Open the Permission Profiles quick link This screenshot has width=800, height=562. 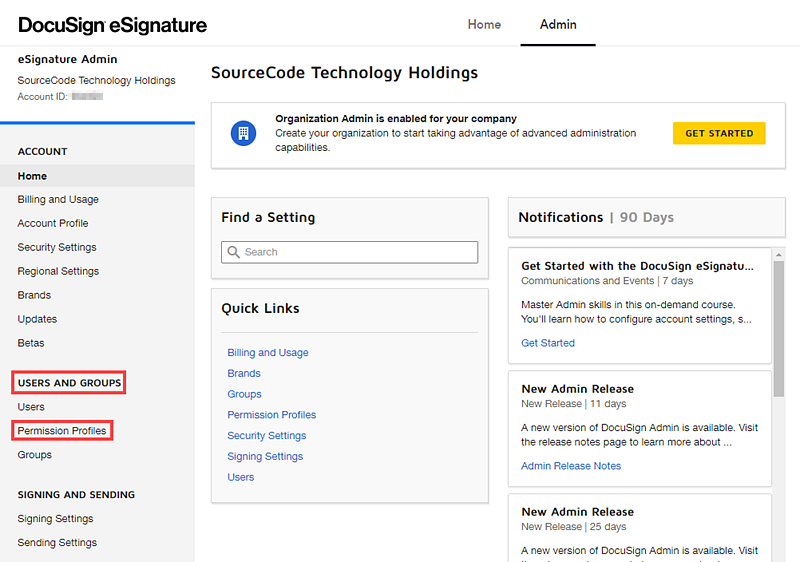271,415
